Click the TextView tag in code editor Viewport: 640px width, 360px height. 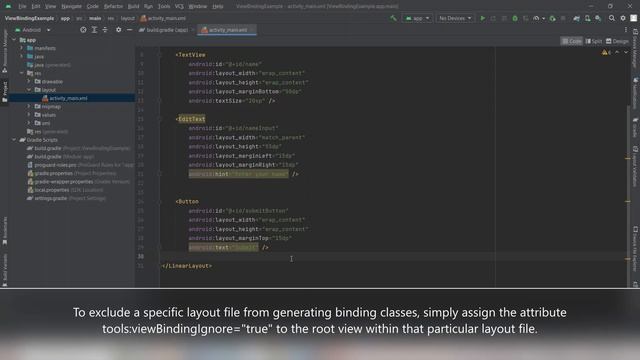(191, 55)
